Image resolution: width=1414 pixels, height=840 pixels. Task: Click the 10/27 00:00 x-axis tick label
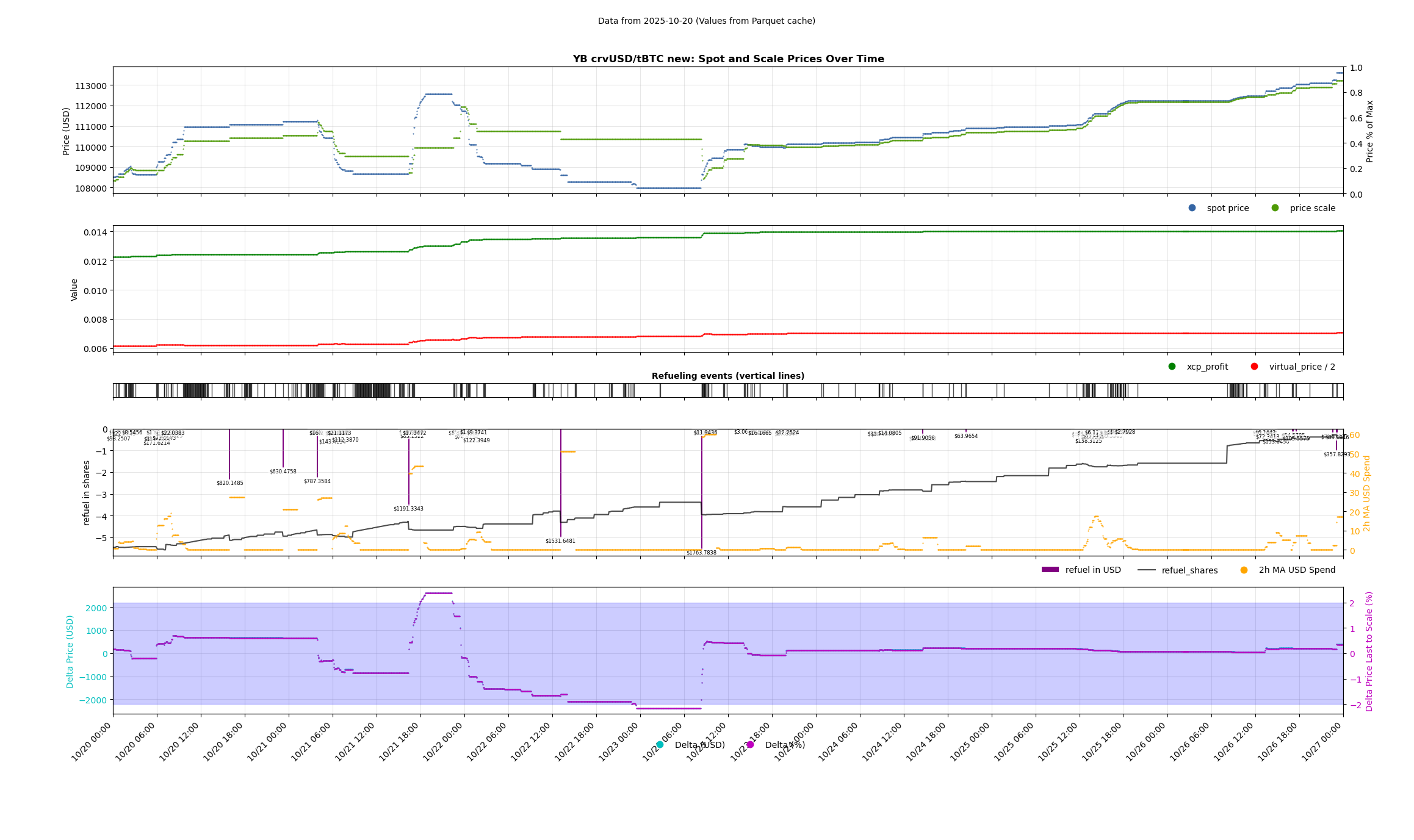coord(1322,741)
